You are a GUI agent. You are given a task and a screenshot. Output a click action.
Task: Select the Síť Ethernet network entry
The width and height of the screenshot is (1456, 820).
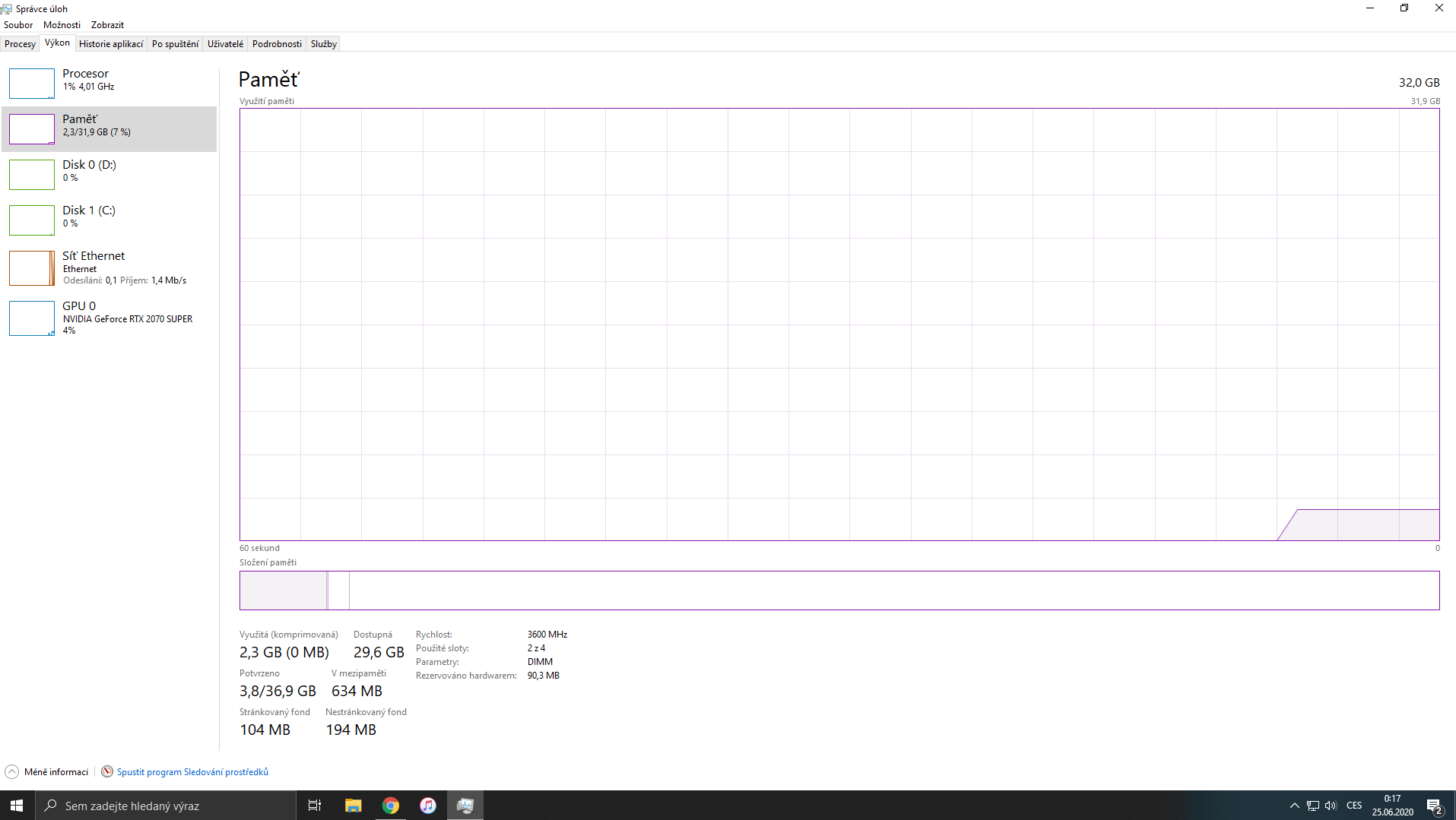[x=94, y=256]
